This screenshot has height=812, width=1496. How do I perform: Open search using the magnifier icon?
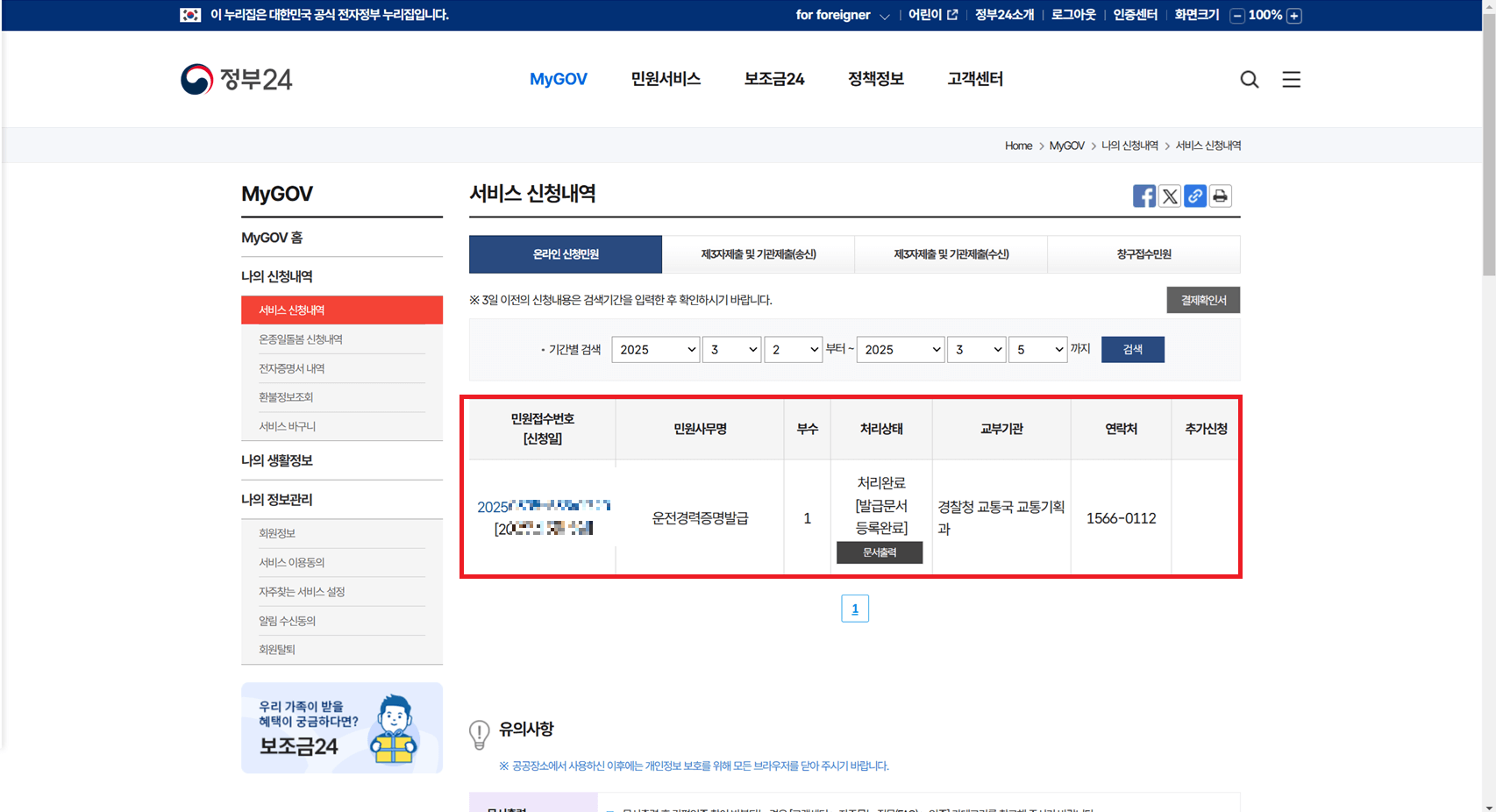pyautogui.click(x=1249, y=79)
